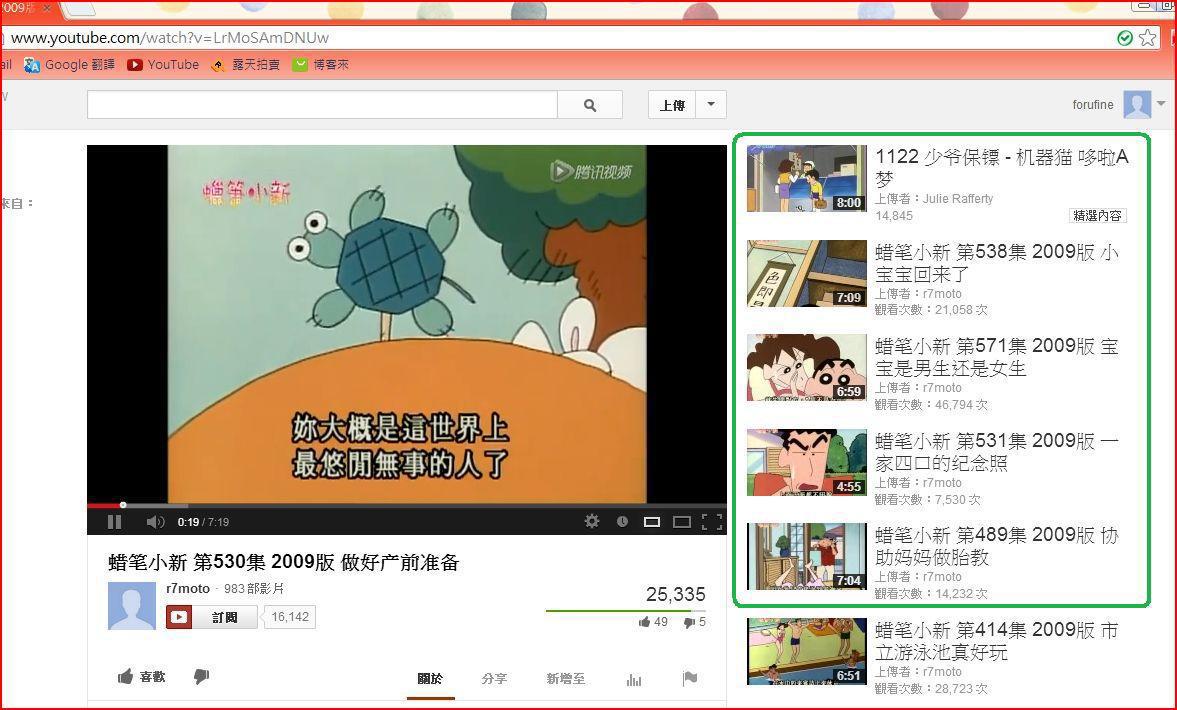
Task: Click the red progress scrubber handle
Action: tap(123, 505)
